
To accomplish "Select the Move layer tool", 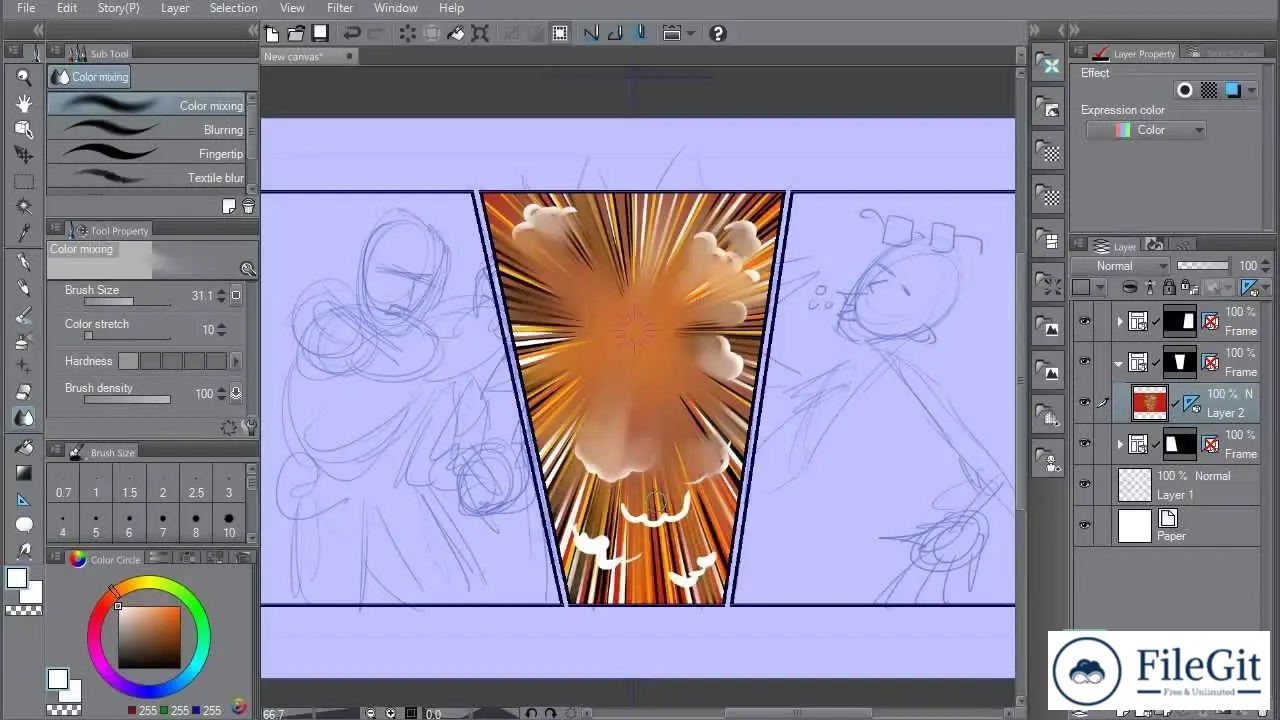I will coord(24,155).
